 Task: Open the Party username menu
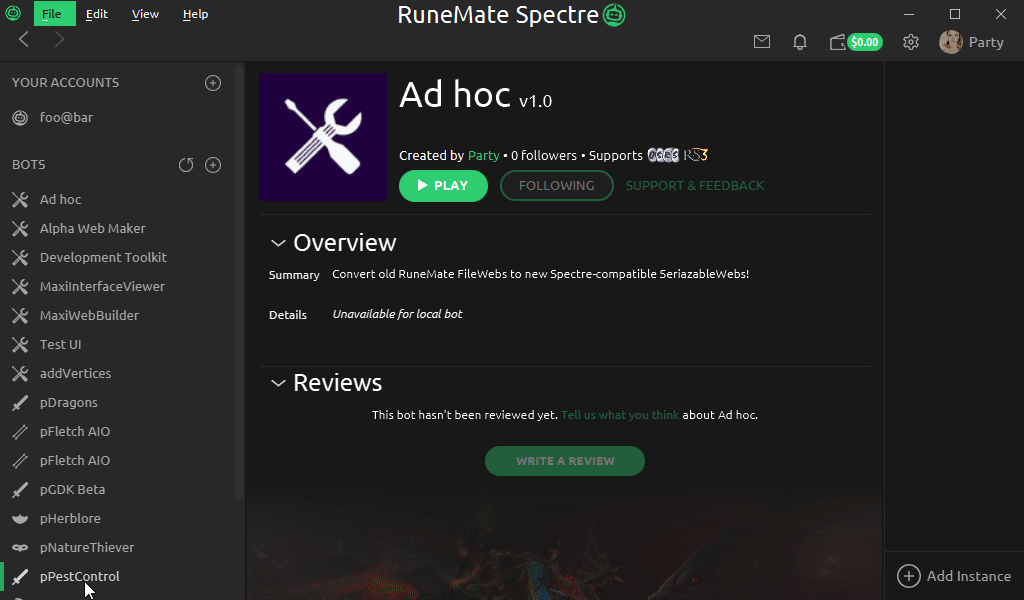coord(986,42)
